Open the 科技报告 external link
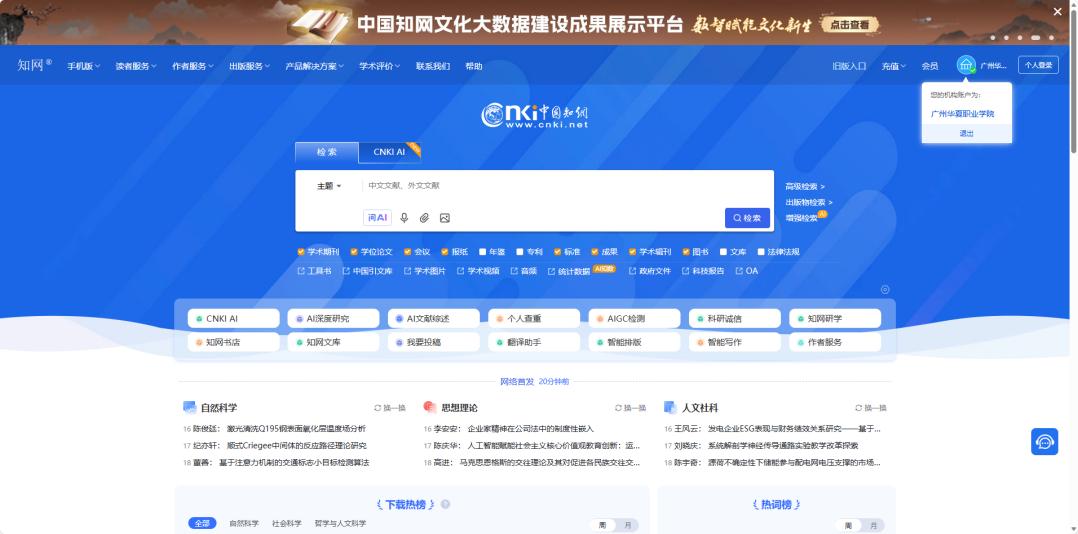Image resolution: width=1078 pixels, height=534 pixels. [x=703, y=271]
